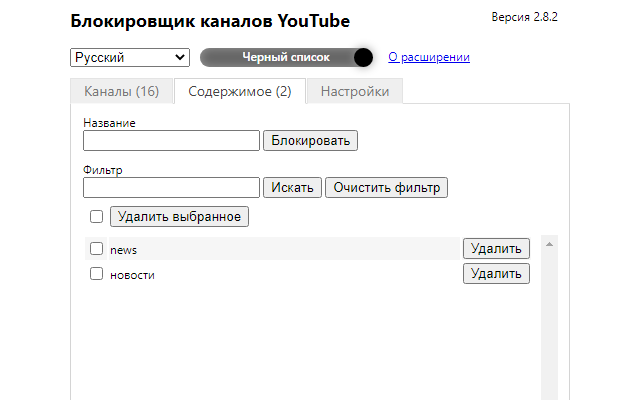Delete the news entry with Удалить
This screenshot has height=400, width=640.
(496, 249)
